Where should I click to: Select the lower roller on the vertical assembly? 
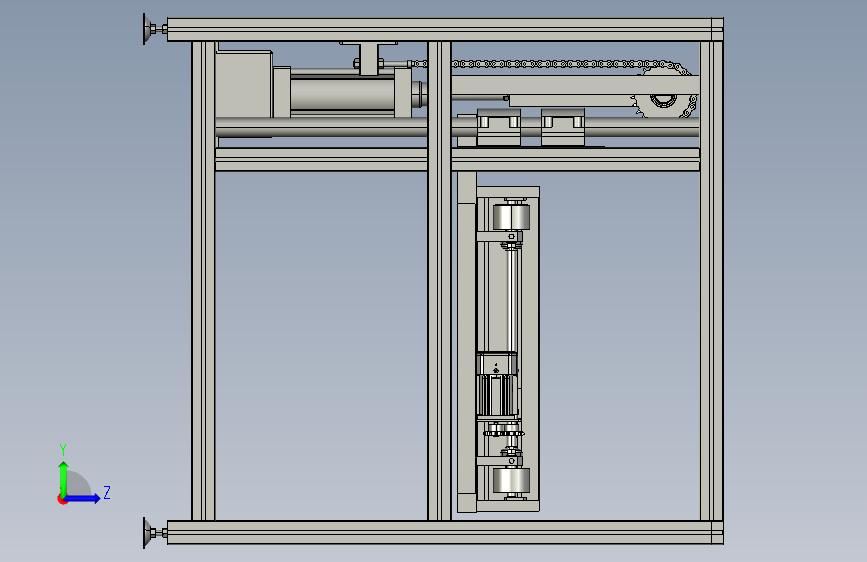pos(511,481)
